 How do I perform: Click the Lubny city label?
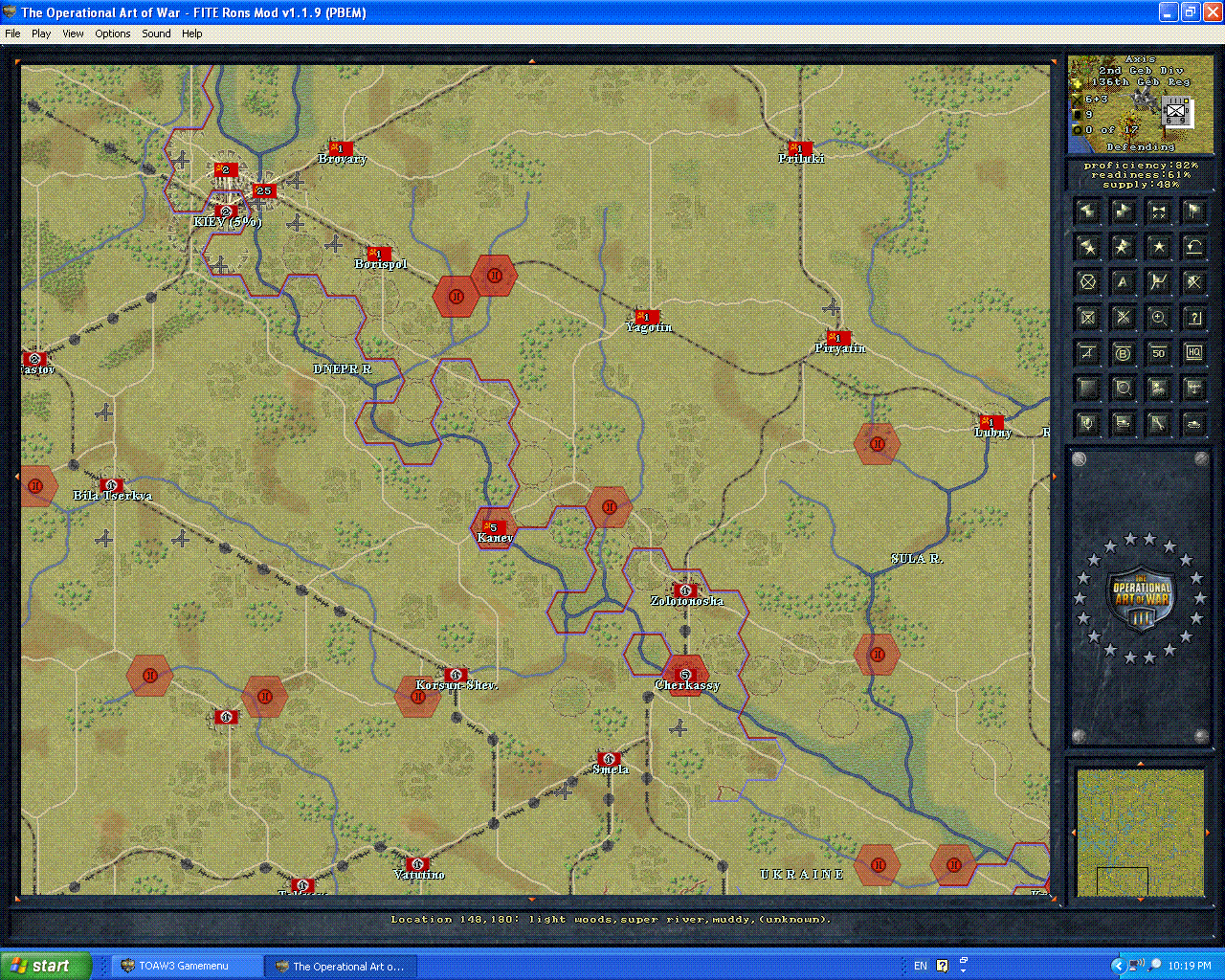[993, 433]
